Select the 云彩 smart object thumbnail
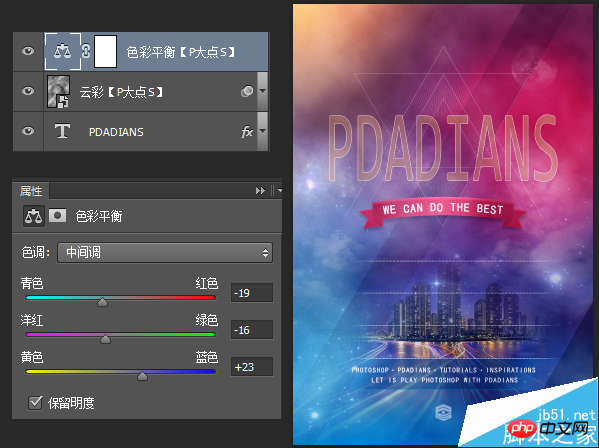The height and width of the screenshot is (448, 599). tap(58, 91)
